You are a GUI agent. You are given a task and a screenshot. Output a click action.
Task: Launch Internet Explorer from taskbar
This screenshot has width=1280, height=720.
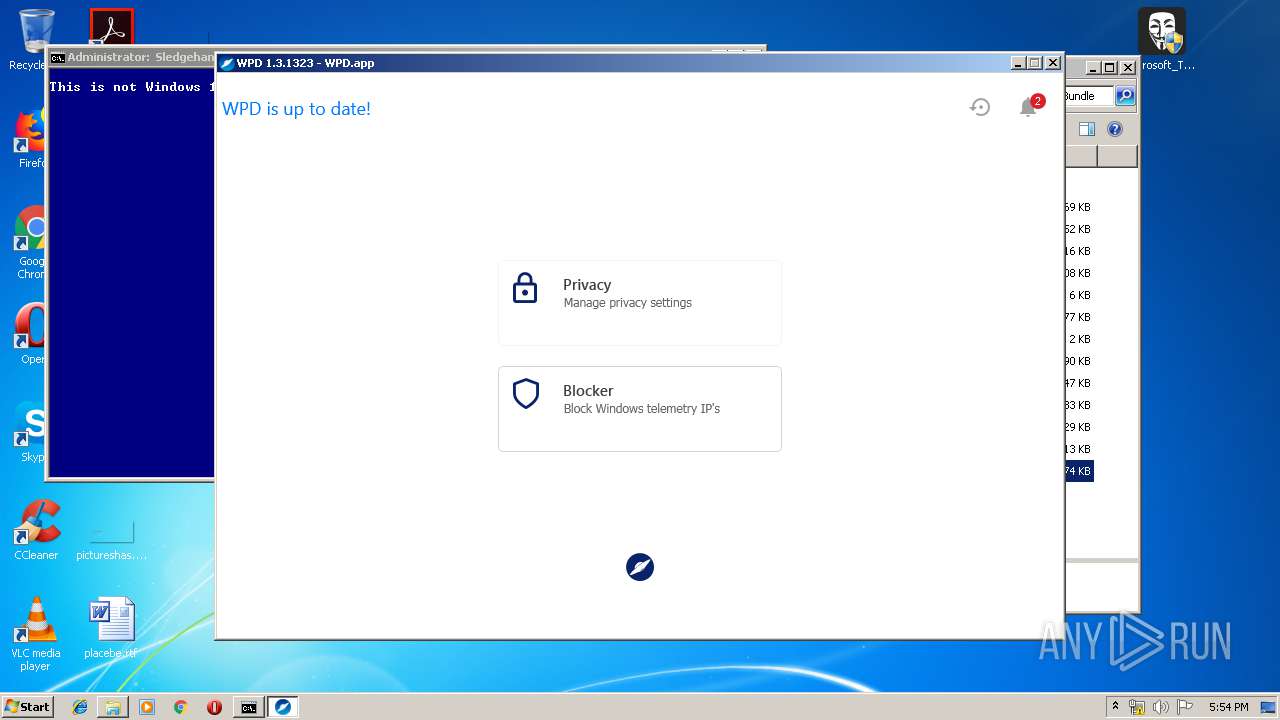pos(80,707)
